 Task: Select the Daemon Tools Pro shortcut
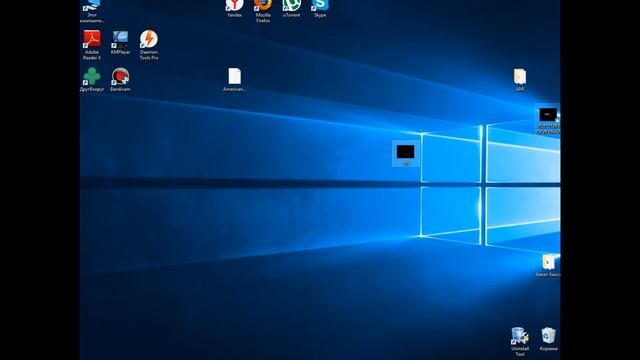[x=149, y=45]
